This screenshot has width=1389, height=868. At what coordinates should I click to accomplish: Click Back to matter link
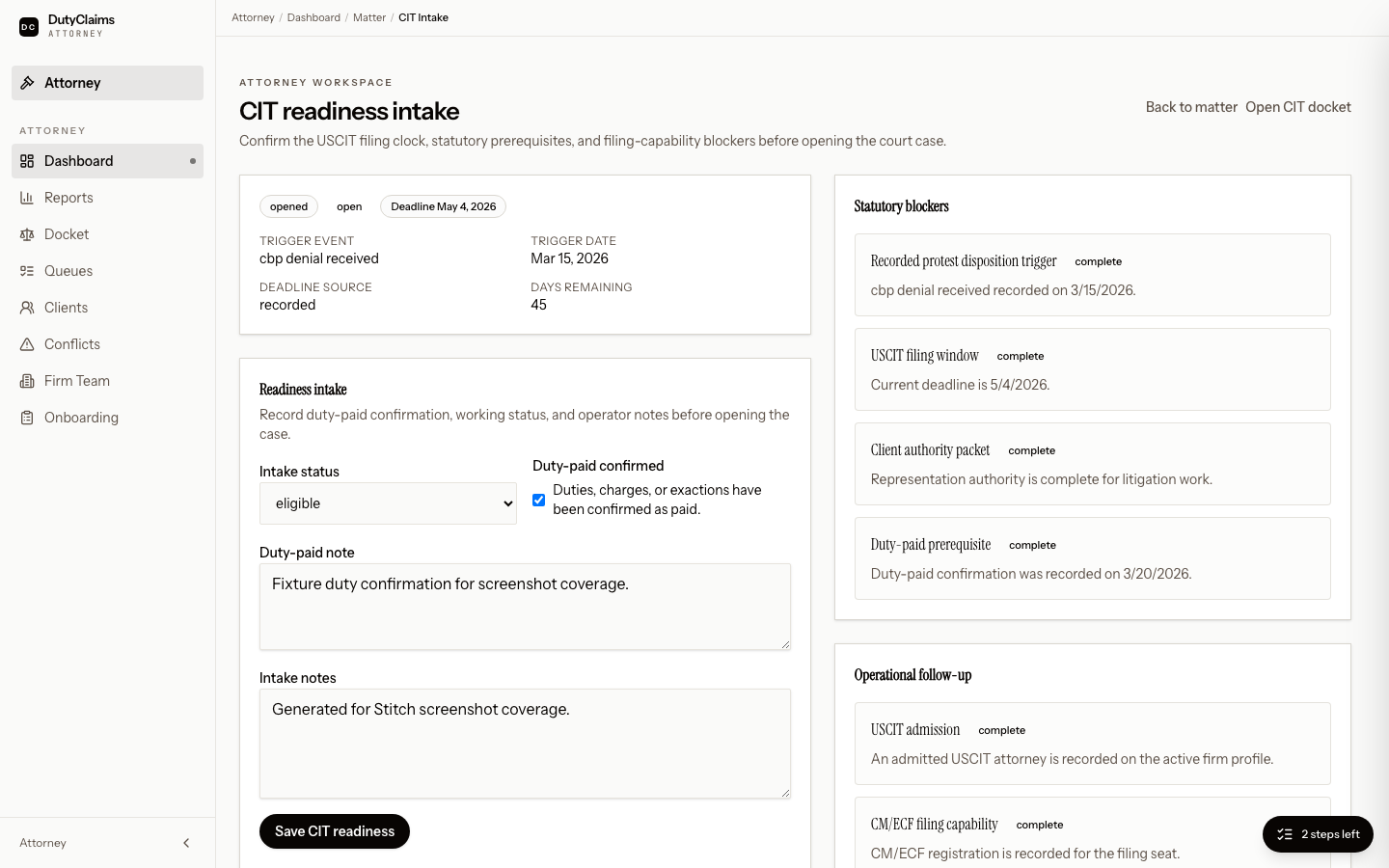coord(1191,107)
